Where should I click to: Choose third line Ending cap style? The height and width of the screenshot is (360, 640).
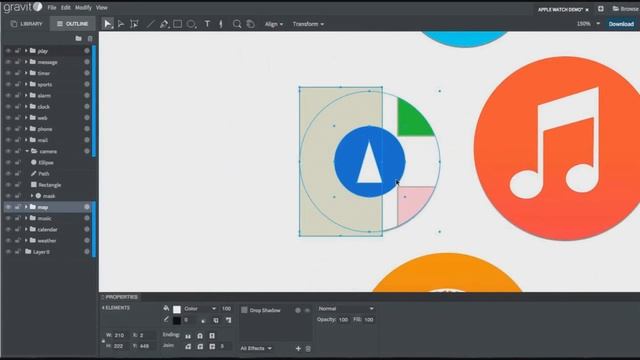[212, 336]
